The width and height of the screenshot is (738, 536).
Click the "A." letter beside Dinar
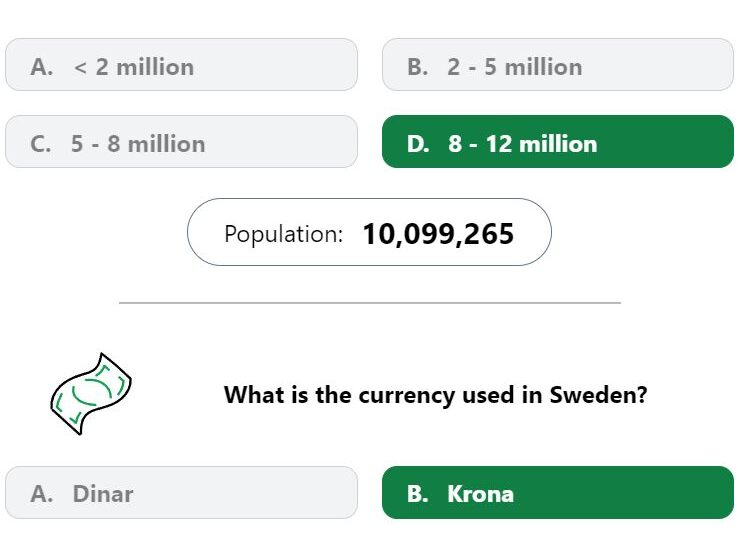click(x=41, y=494)
